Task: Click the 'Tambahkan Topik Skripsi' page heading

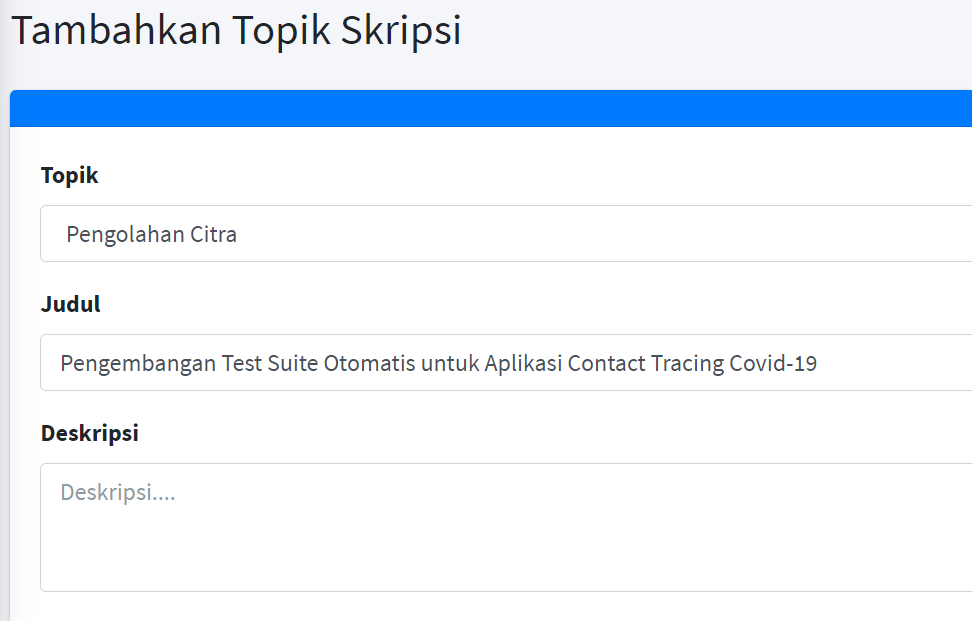Action: [x=236, y=30]
